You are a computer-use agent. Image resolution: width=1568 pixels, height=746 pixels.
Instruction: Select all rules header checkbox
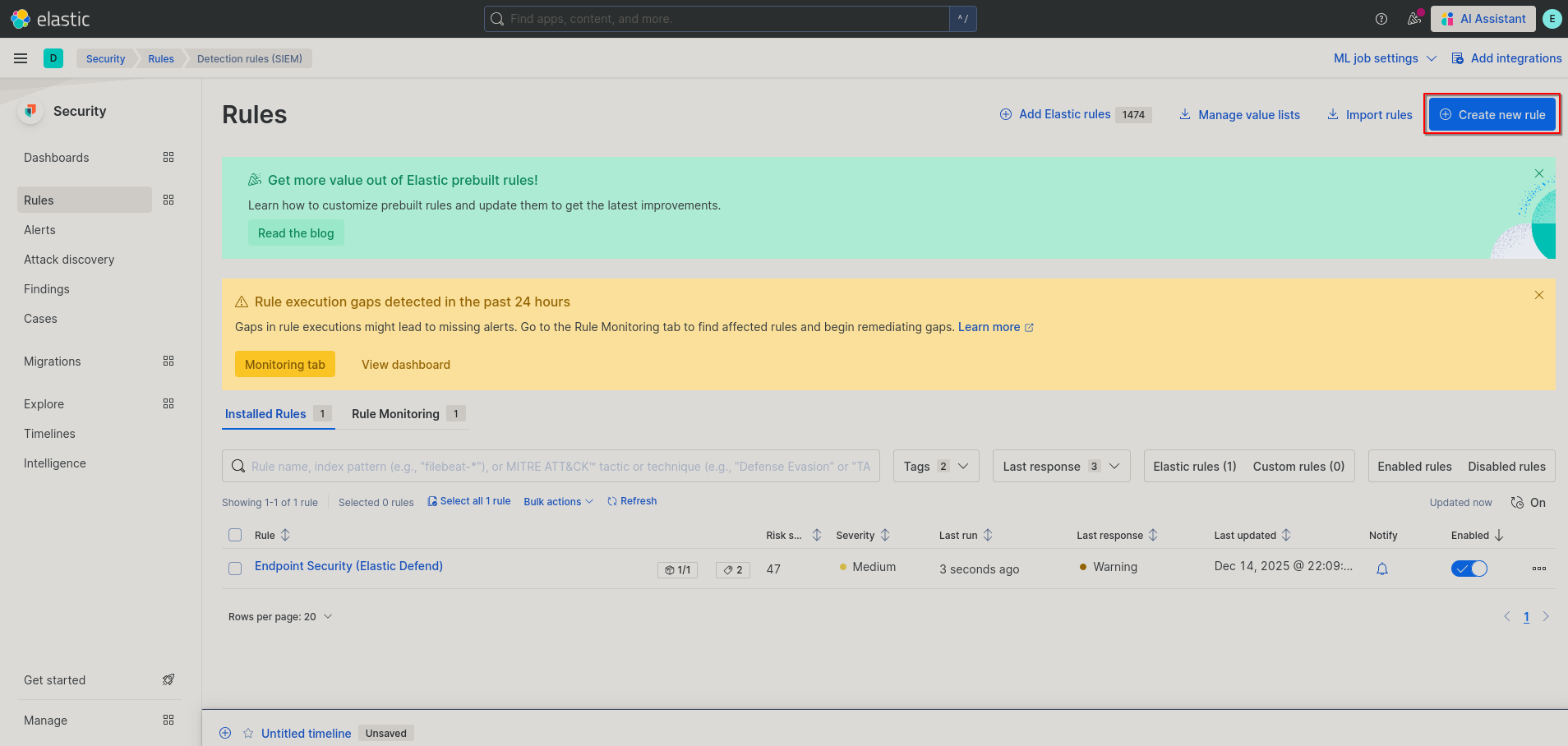click(x=235, y=535)
